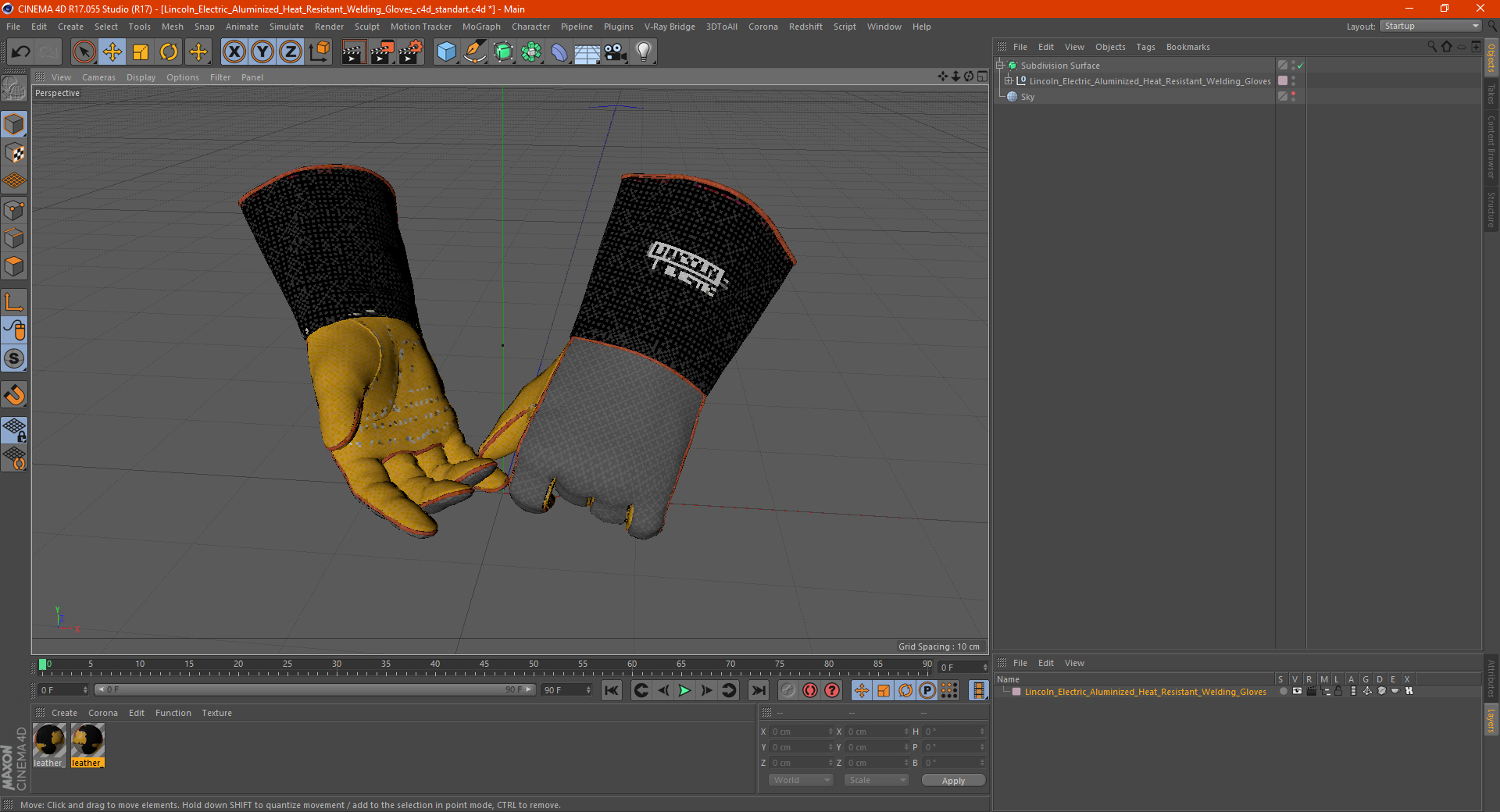The height and width of the screenshot is (812, 1500).
Task: Activate the Move tool in top toolbar
Action: 112,52
